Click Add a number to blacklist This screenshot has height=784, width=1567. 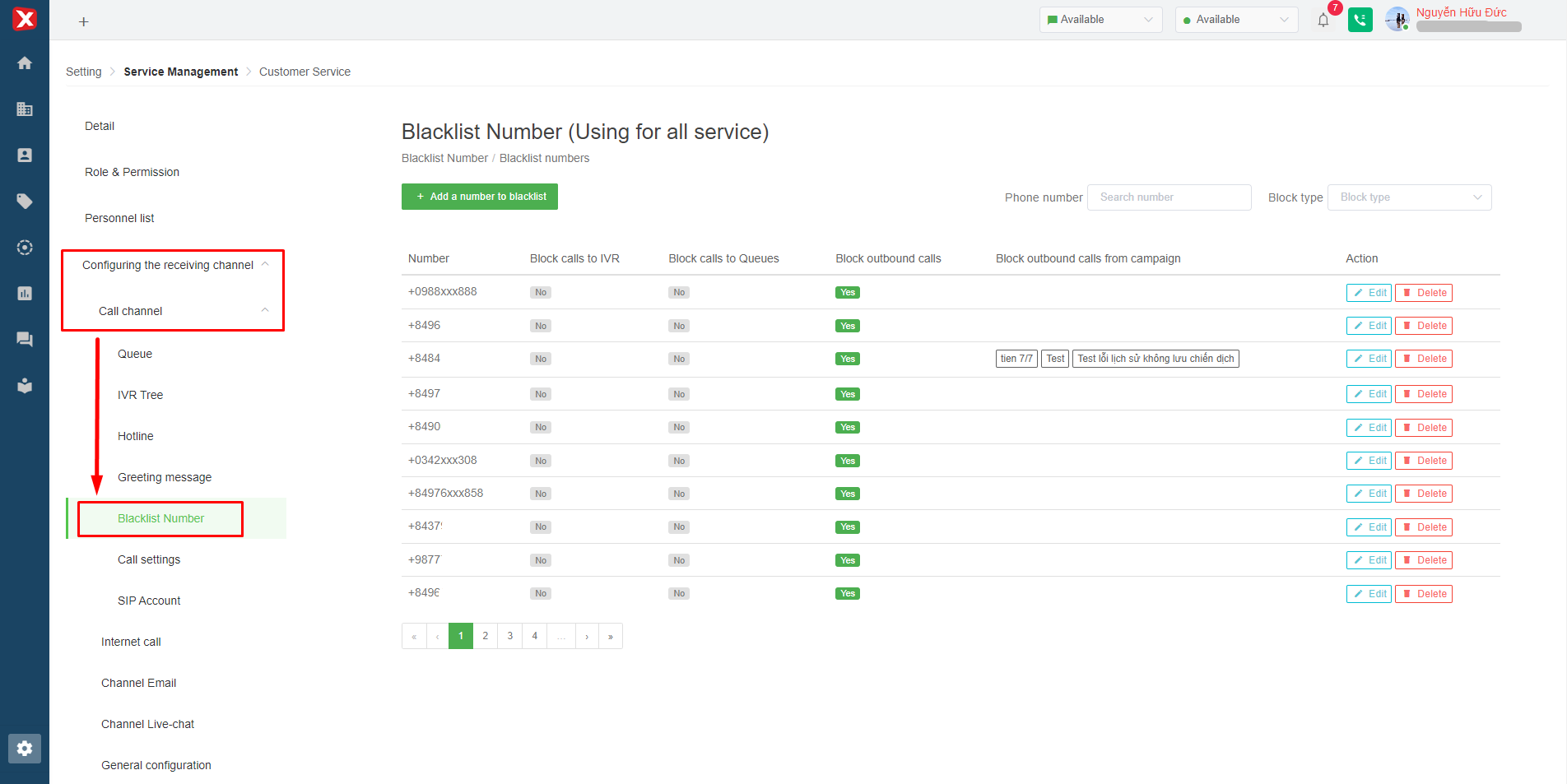click(x=480, y=197)
